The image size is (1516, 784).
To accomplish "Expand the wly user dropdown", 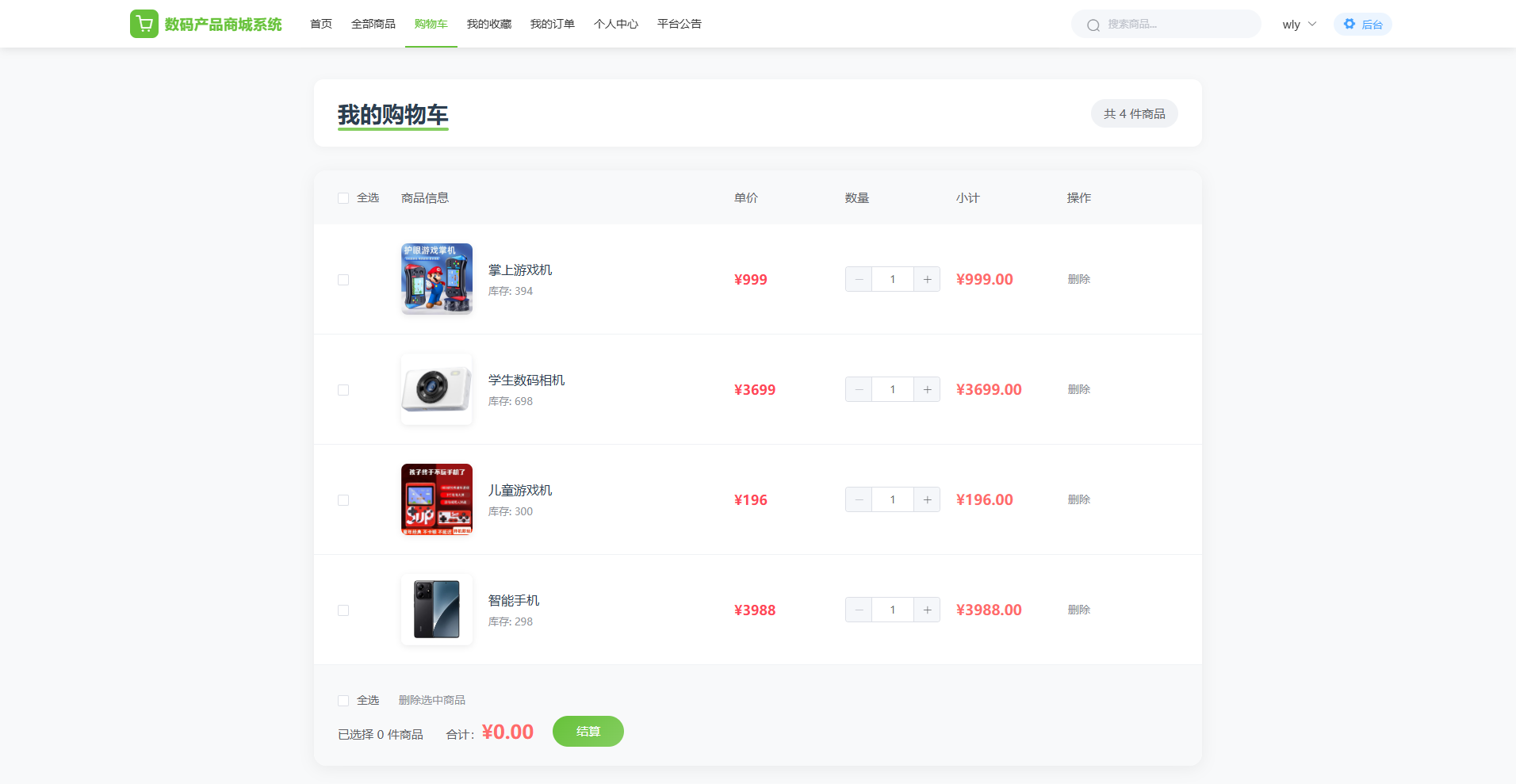I will [x=1299, y=25].
